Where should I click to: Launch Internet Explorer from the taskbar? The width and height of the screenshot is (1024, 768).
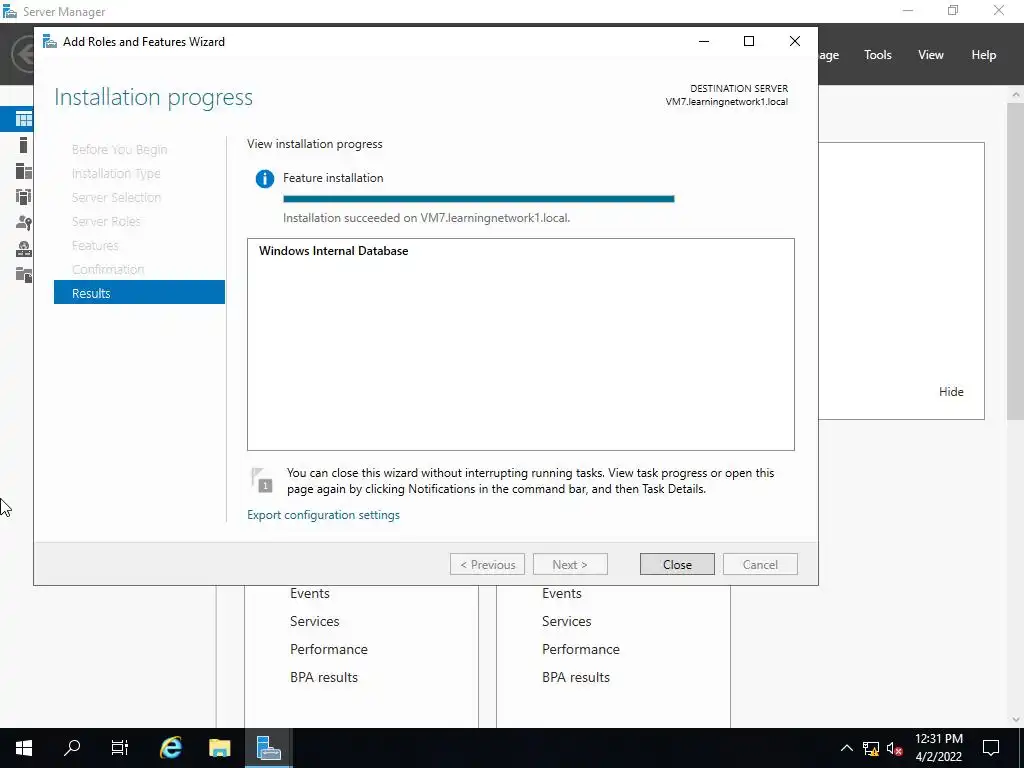[x=170, y=748]
